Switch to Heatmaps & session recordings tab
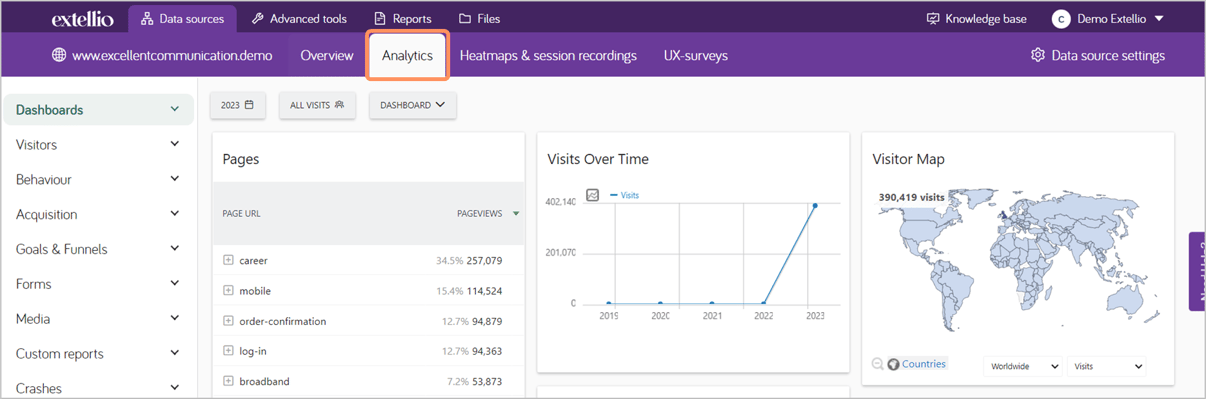This screenshot has width=1206, height=399. 548,55
